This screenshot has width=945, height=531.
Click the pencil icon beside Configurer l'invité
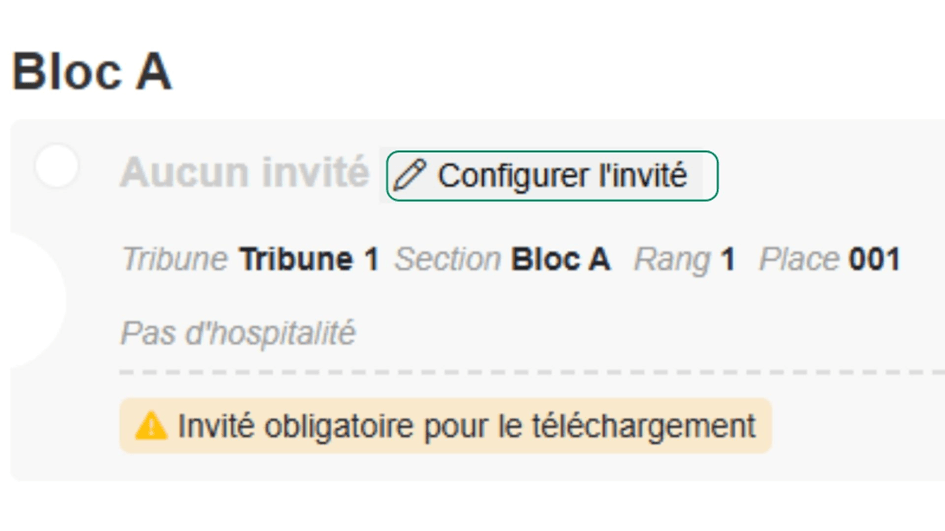coord(408,176)
